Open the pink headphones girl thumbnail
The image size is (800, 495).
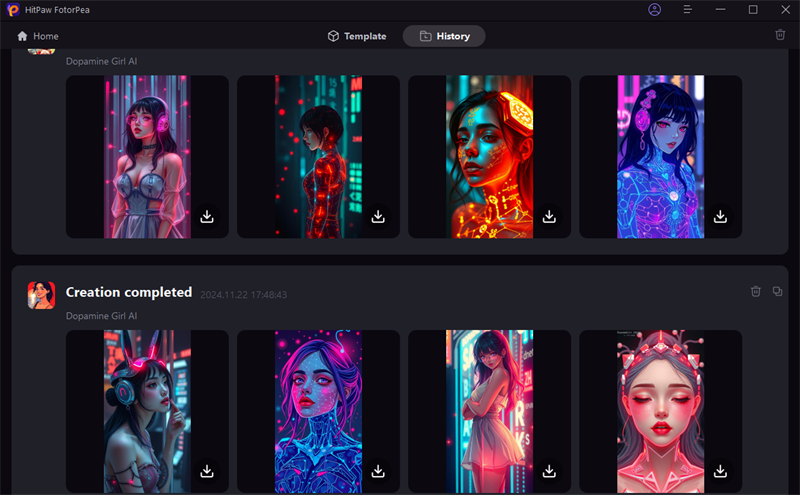pyautogui.click(x=147, y=157)
